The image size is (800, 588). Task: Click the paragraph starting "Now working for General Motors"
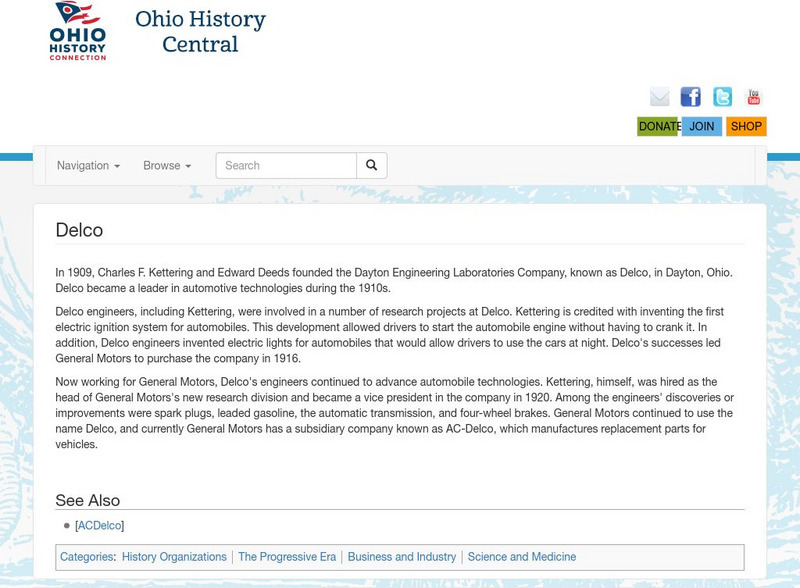(x=394, y=413)
